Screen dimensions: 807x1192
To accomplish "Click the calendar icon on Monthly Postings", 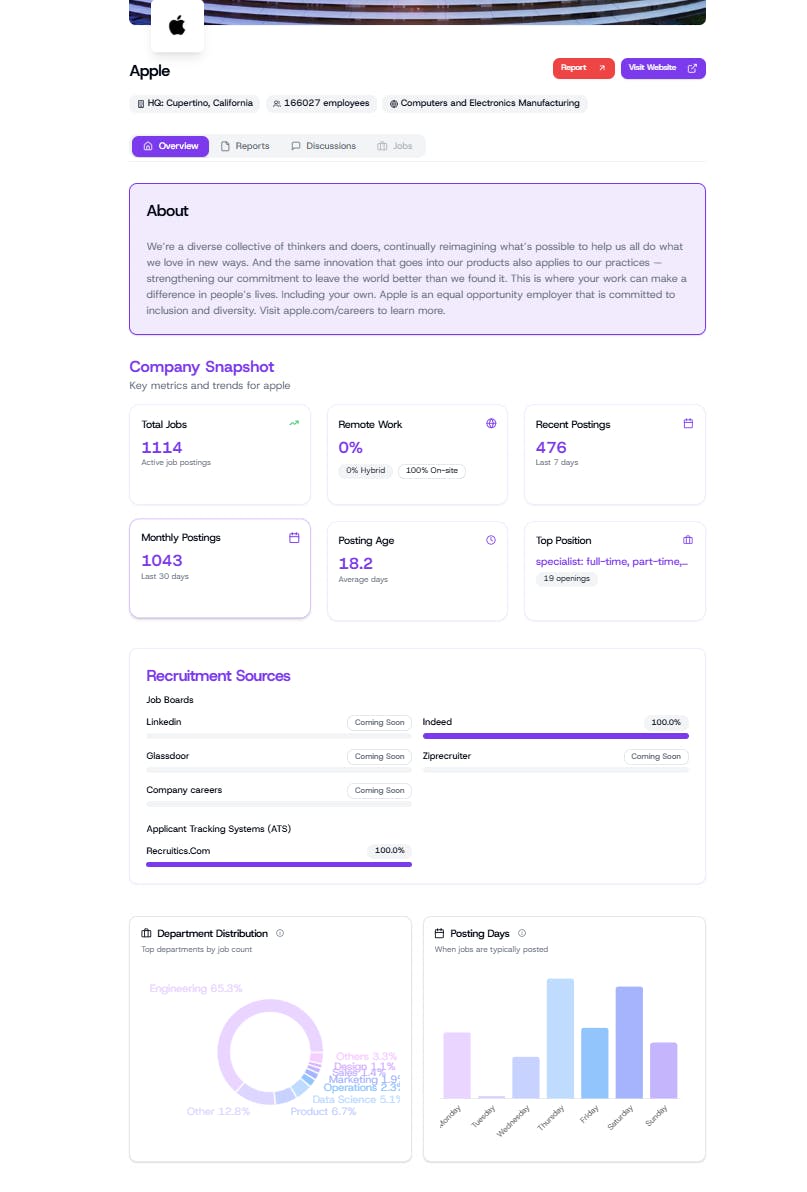I will click(x=294, y=537).
